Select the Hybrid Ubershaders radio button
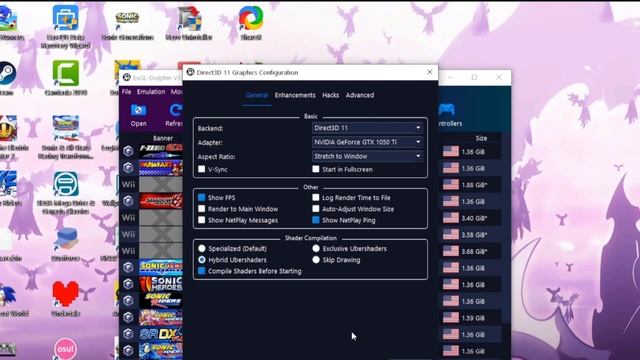Viewport: 640px width, 360px height. pos(202,260)
